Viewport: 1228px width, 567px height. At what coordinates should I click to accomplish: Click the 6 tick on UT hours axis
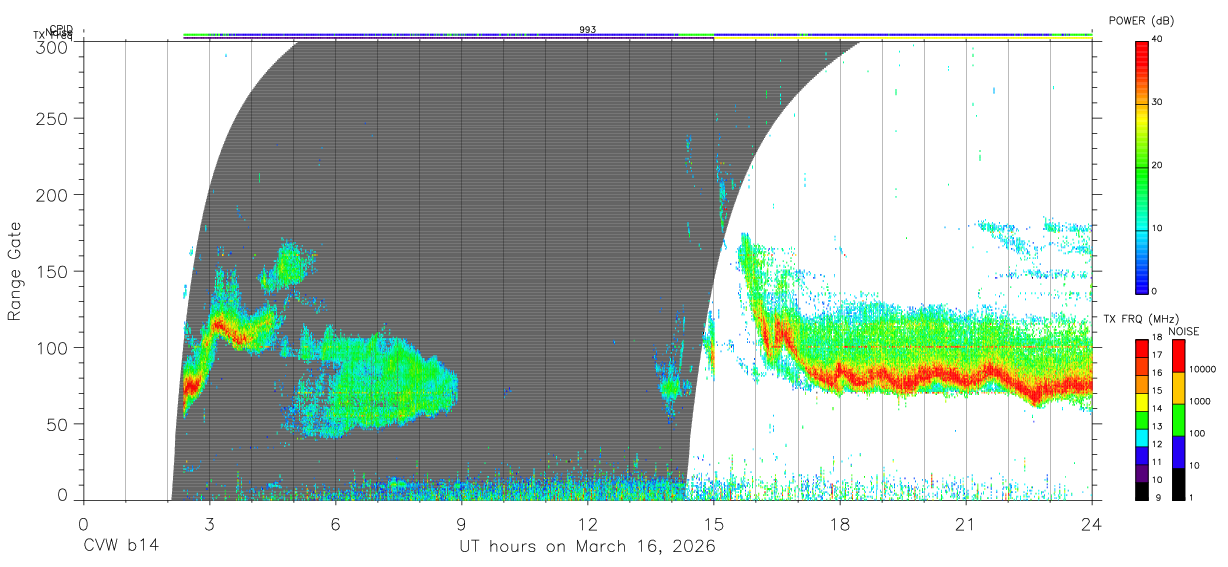(335, 524)
